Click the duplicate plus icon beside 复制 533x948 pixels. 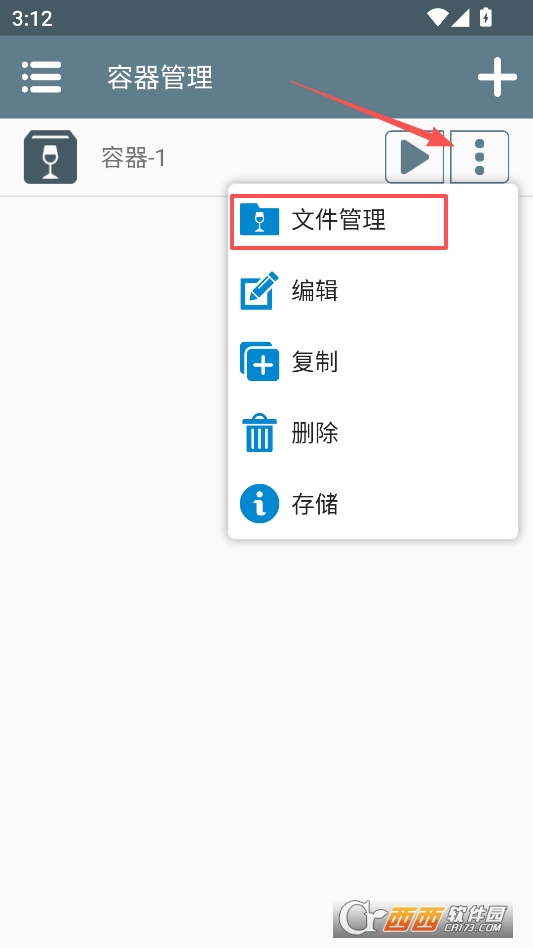pyautogui.click(x=260, y=362)
